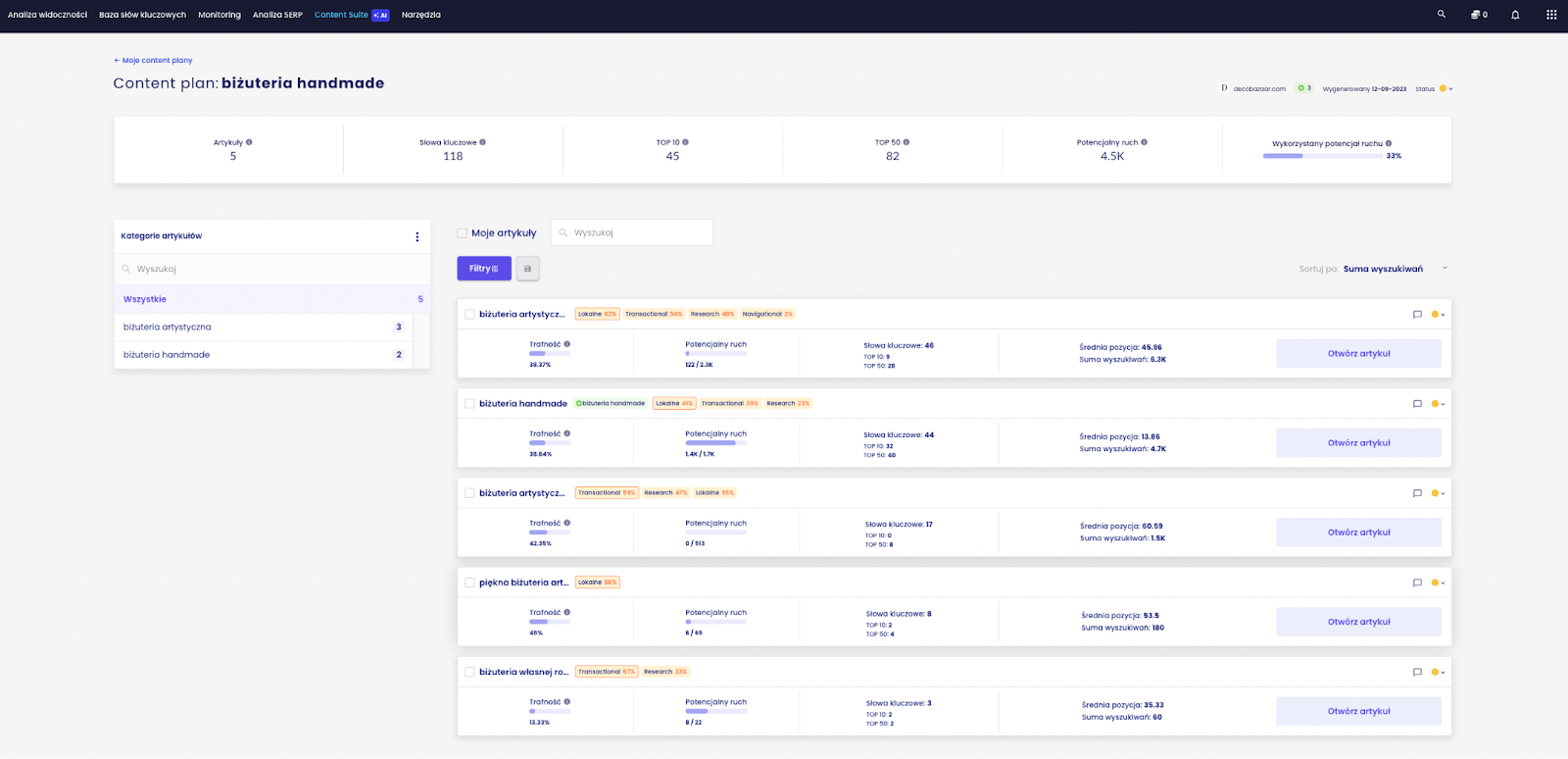Click the three-dot menu in Kategorie artykułów panel

[417, 236]
